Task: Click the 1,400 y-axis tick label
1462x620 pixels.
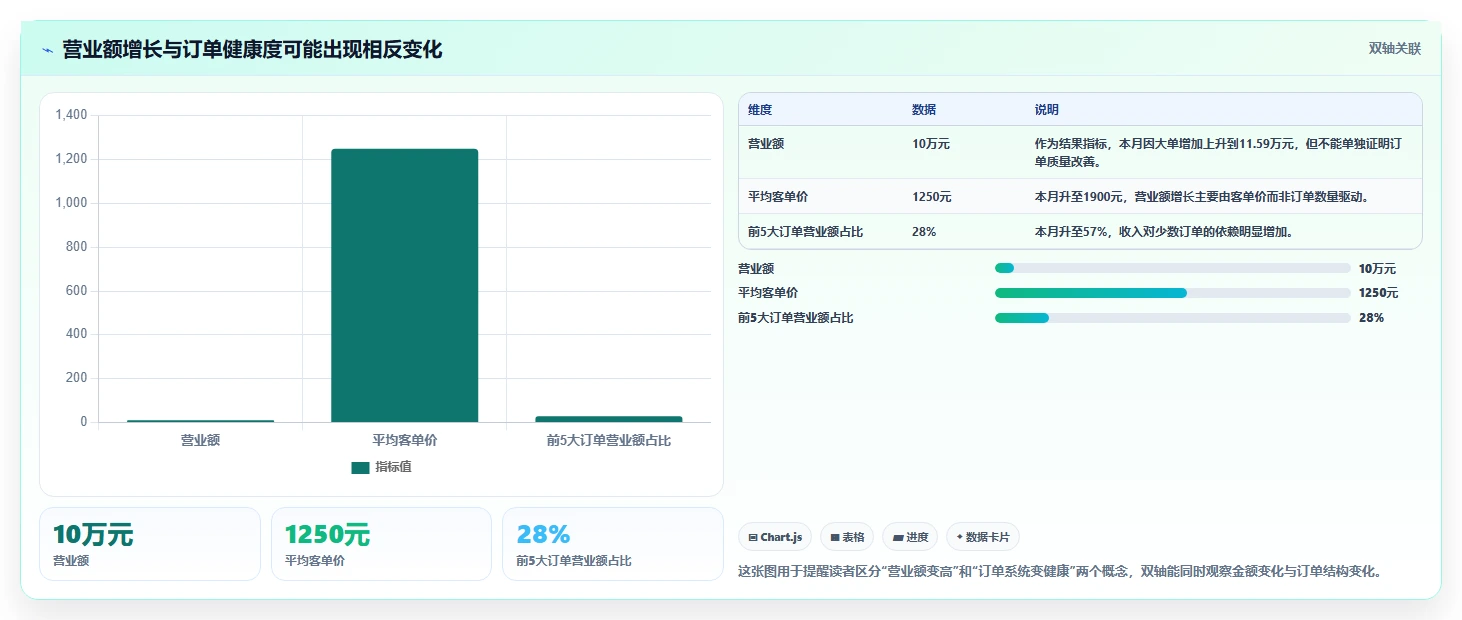Action: coord(71,115)
